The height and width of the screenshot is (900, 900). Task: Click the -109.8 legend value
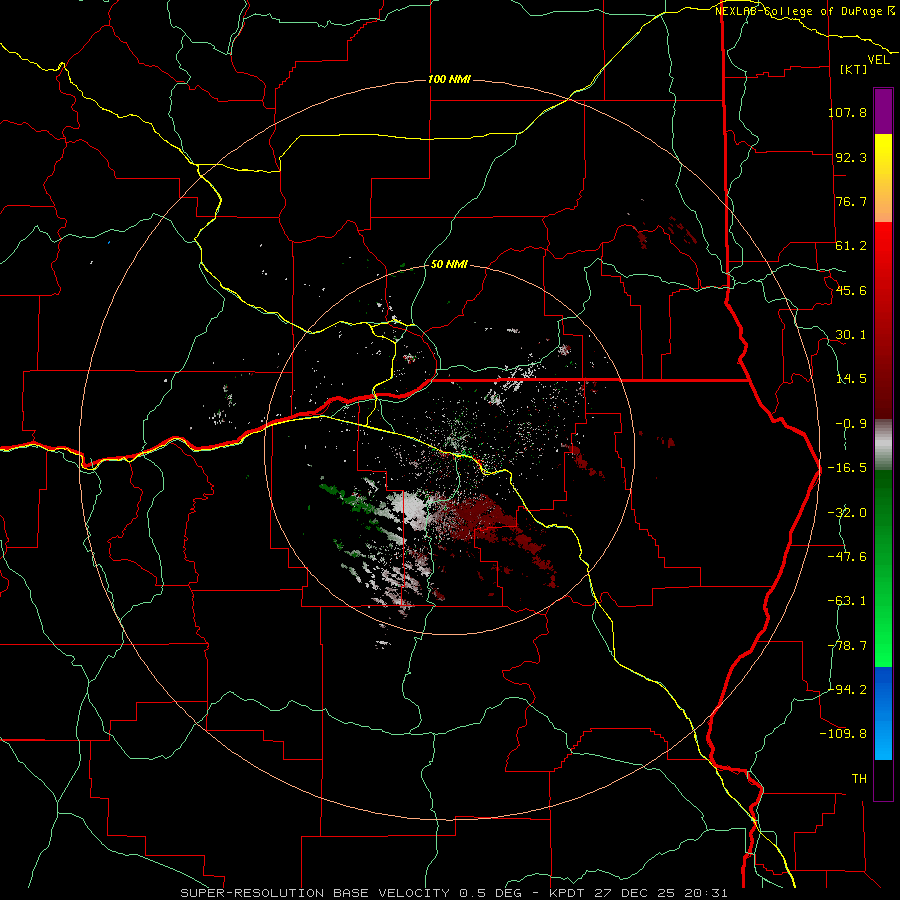[843, 734]
